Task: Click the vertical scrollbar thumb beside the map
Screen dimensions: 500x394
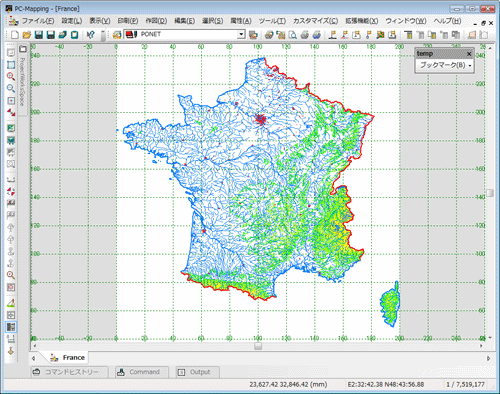Action: [490, 193]
